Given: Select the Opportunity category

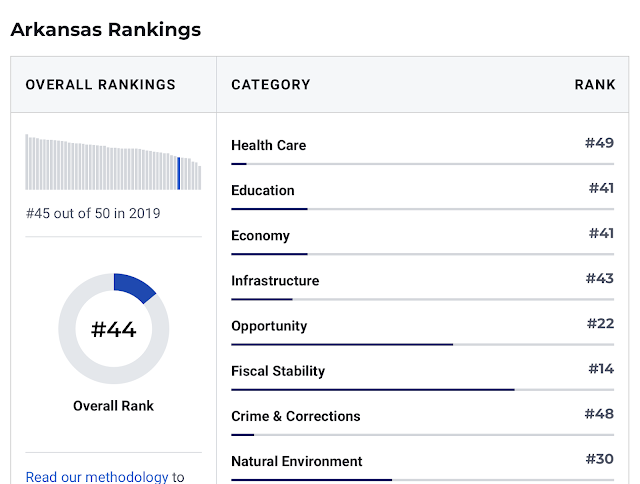Looking at the screenshot, I should (269, 326).
